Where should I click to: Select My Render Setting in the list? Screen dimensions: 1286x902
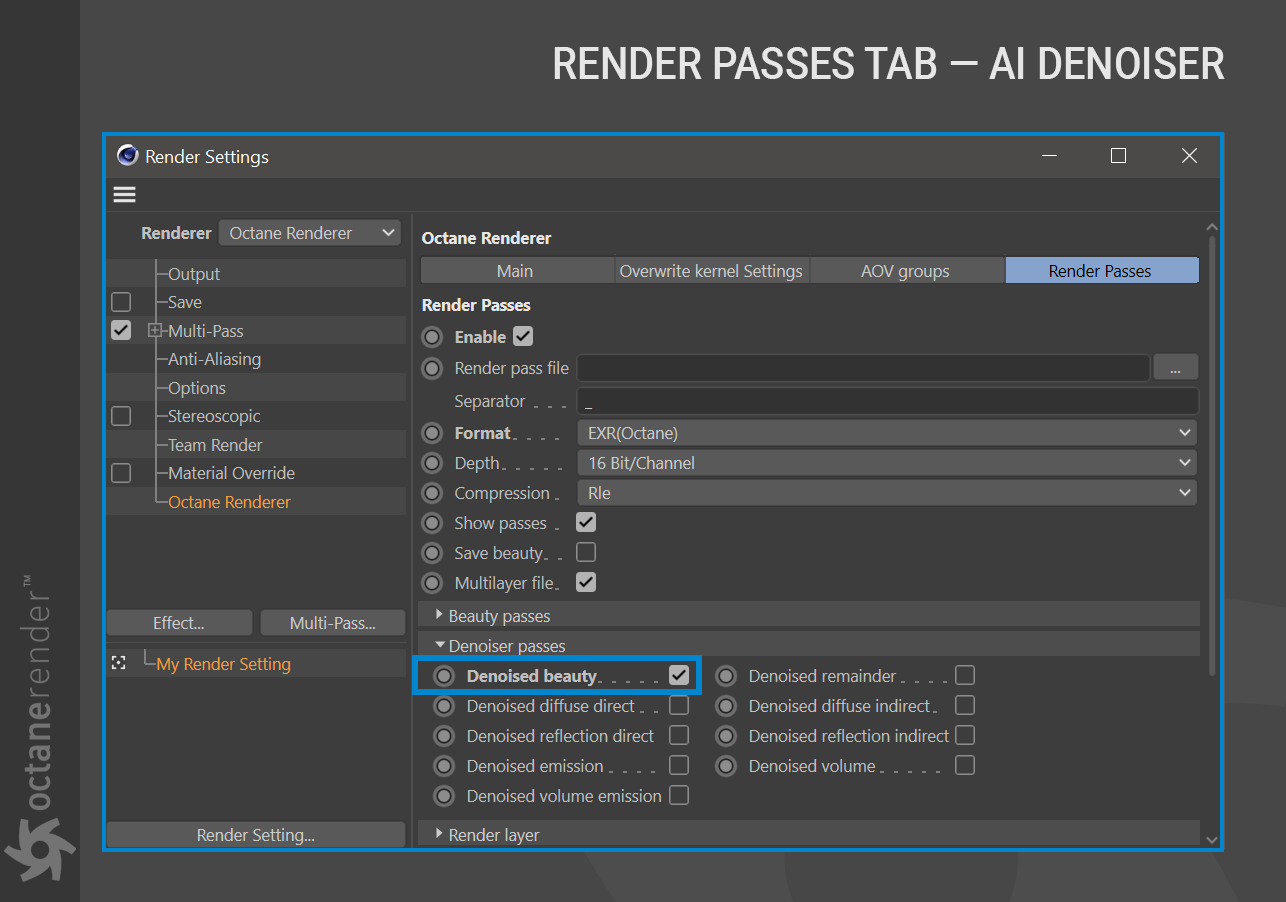(224, 664)
